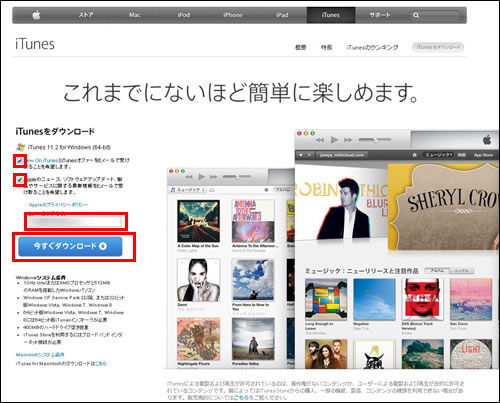This screenshot has width=500, height=403.
Task: Open the iPad navigation tab
Action: point(282,15)
